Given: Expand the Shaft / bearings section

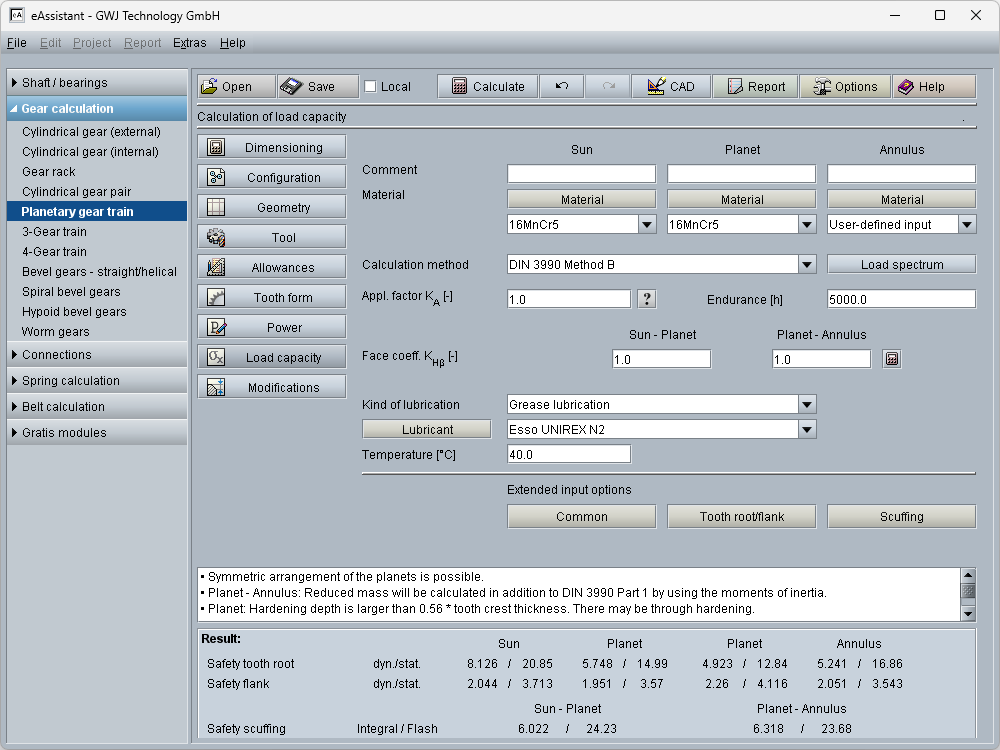Looking at the screenshot, I should [97, 83].
